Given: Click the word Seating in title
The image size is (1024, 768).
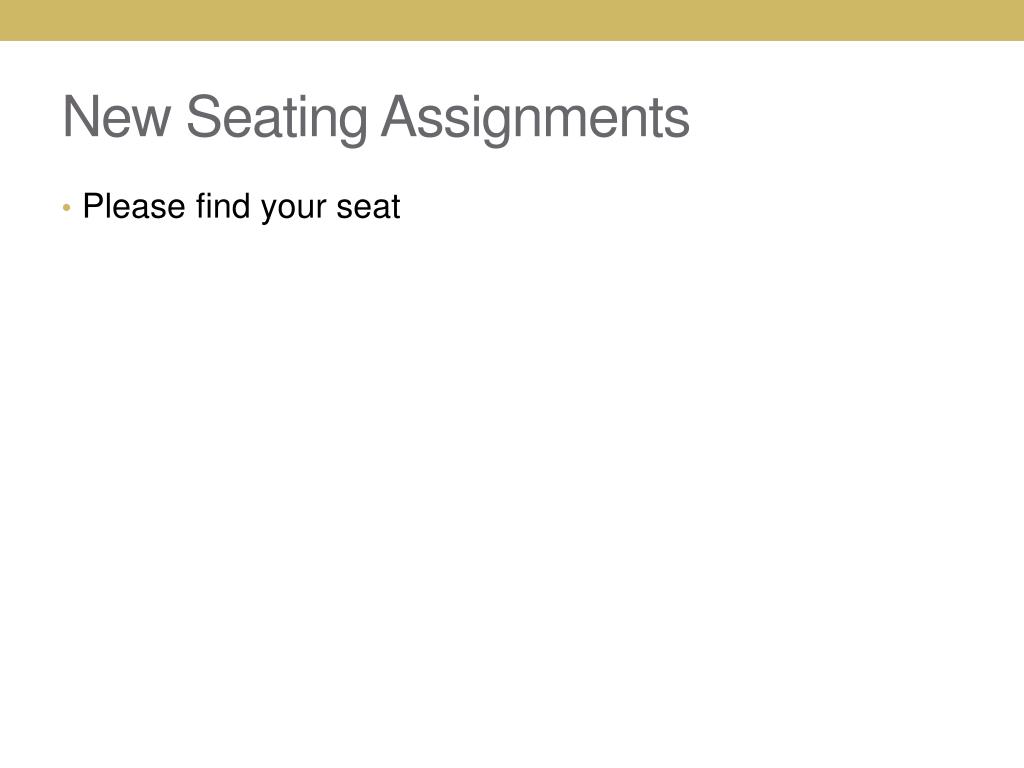Looking at the screenshot, I should (x=277, y=120).
